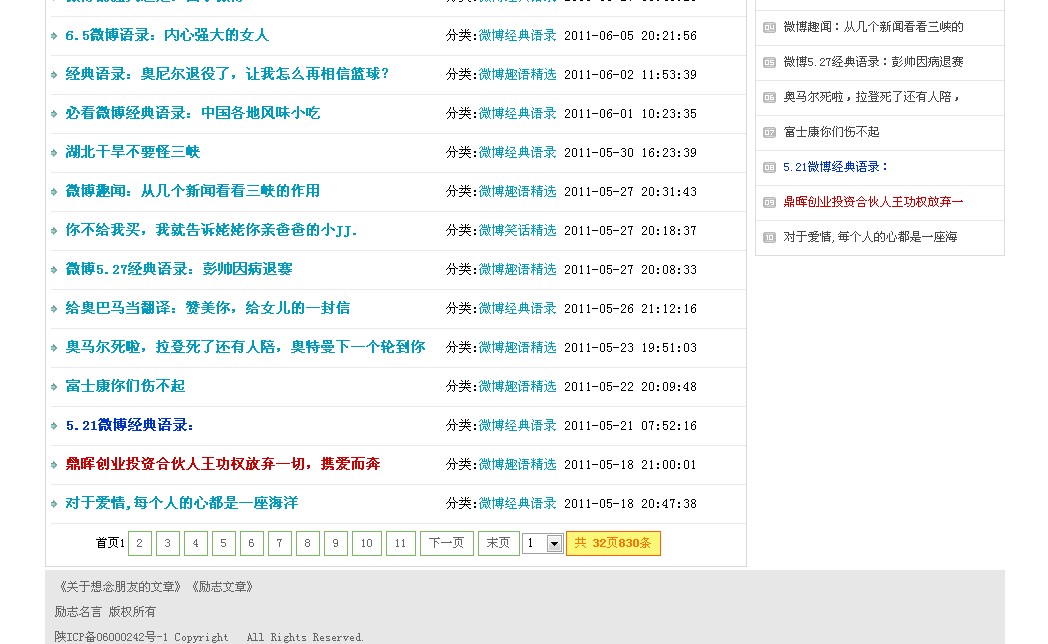The height and width of the screenshot is (644, 1048).
Task: Open article 湖北干旱不要怪三峡
Action: point(132,152)
